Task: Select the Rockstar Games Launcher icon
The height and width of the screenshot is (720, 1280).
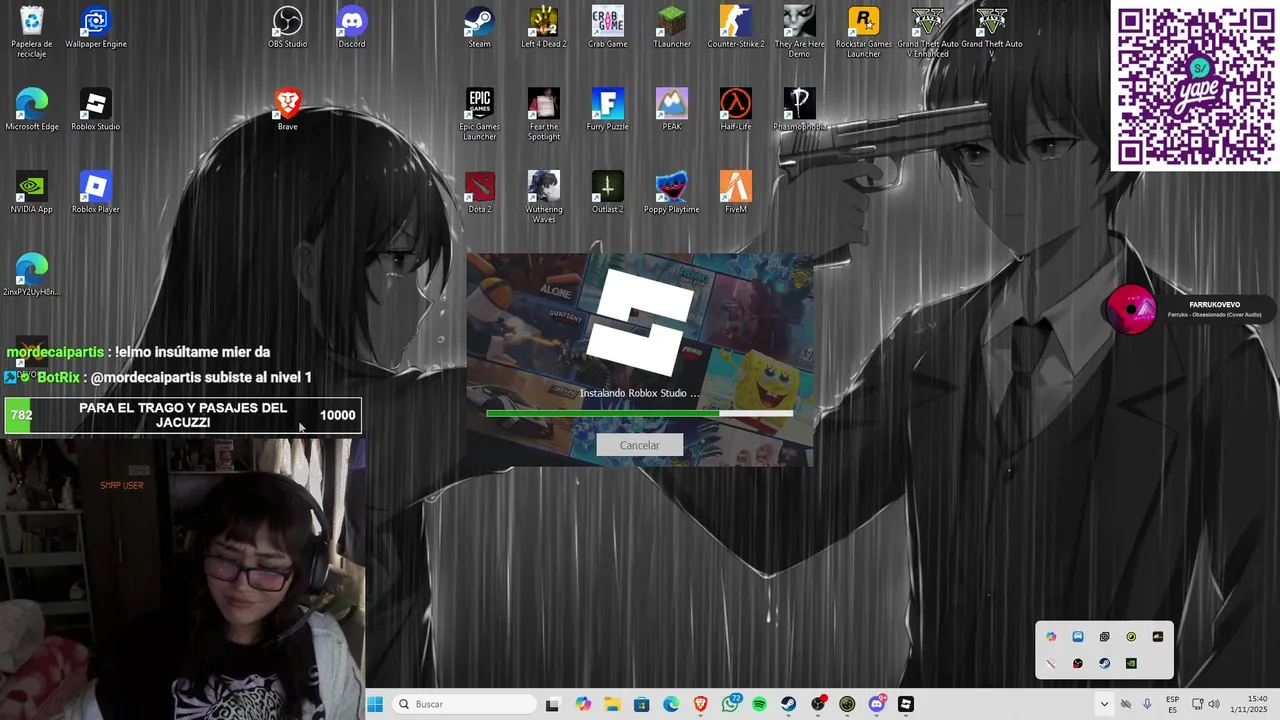Action: (864, 32)
